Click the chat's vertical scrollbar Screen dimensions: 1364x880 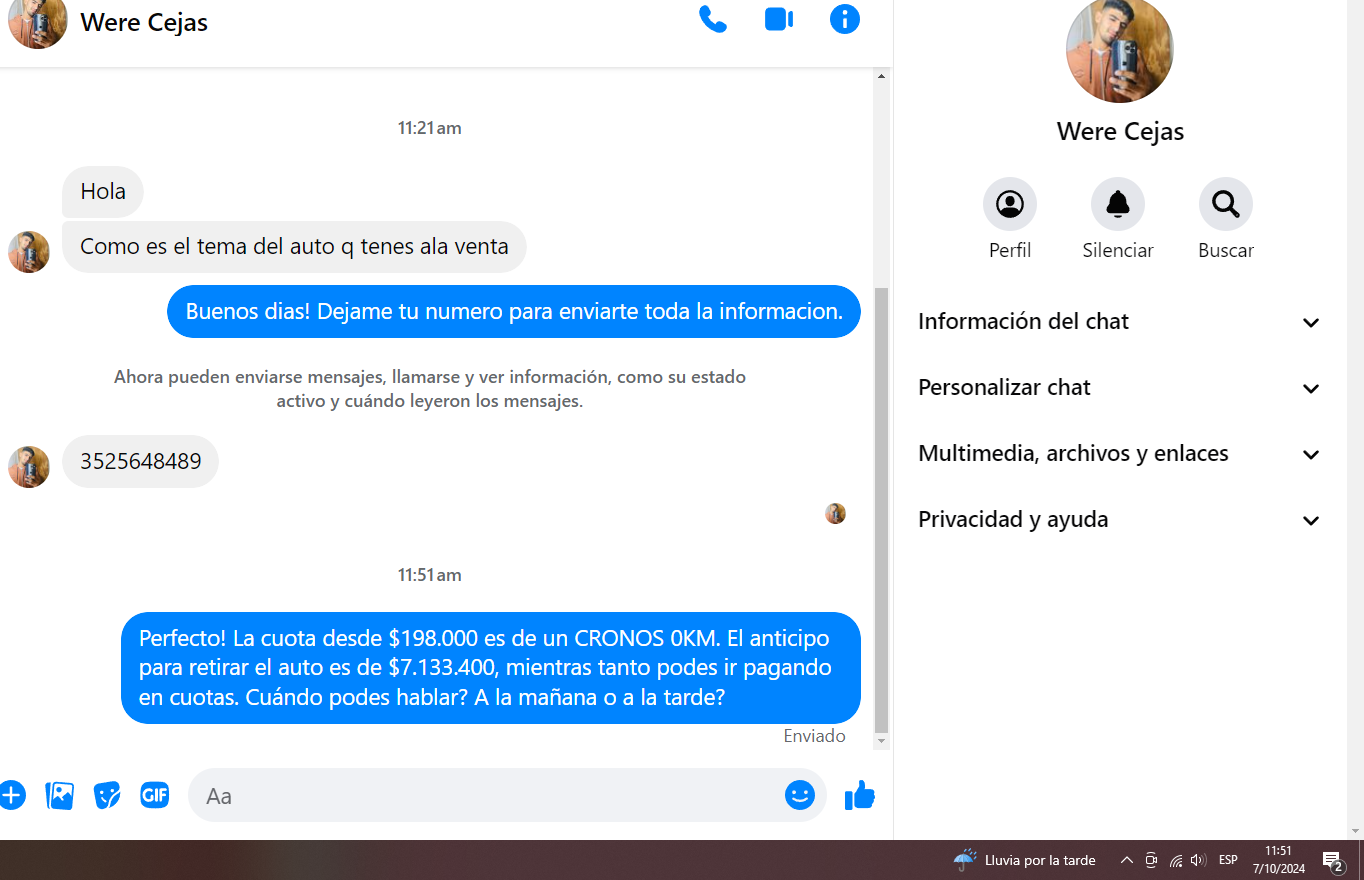tap(881, 500)
